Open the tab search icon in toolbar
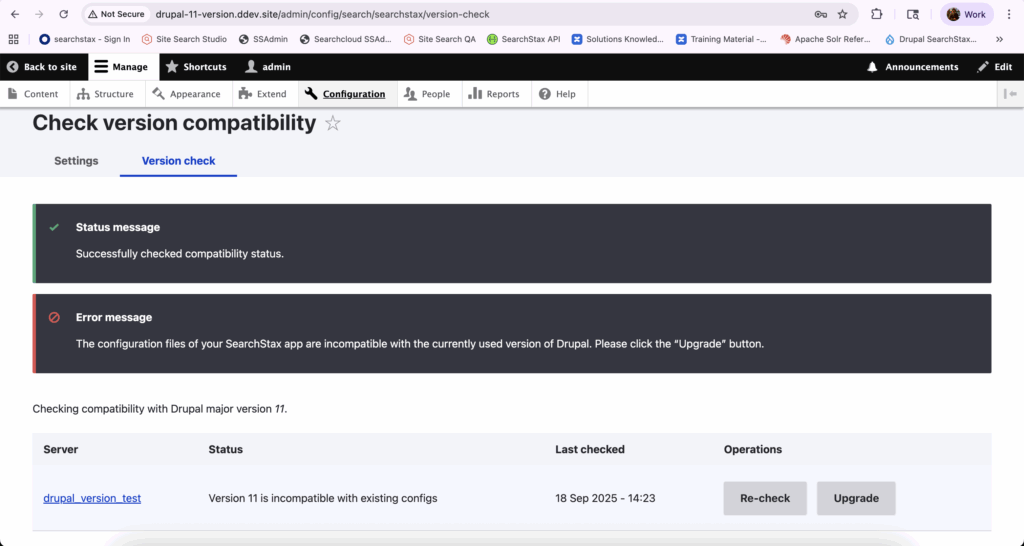Screen dimensions: 1024x546 (913, 14)
